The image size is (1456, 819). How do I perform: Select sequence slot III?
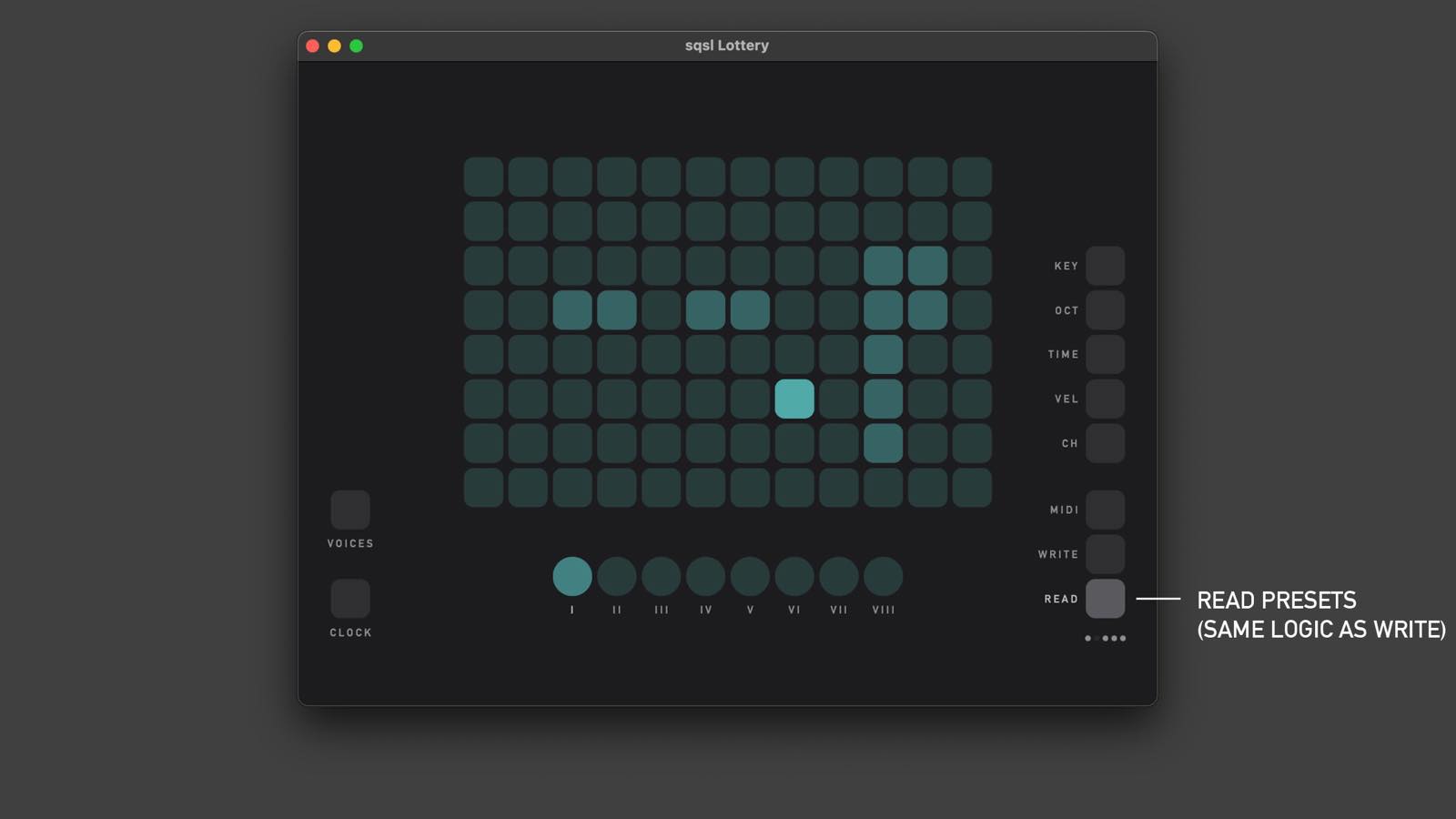tap(662, 576)
